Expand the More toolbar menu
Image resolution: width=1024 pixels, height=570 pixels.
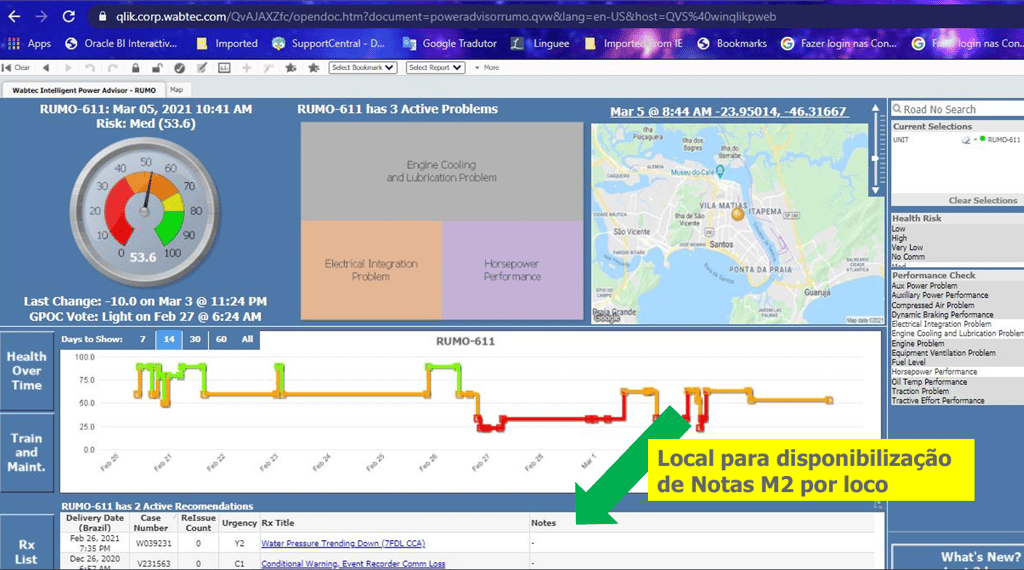487,67
